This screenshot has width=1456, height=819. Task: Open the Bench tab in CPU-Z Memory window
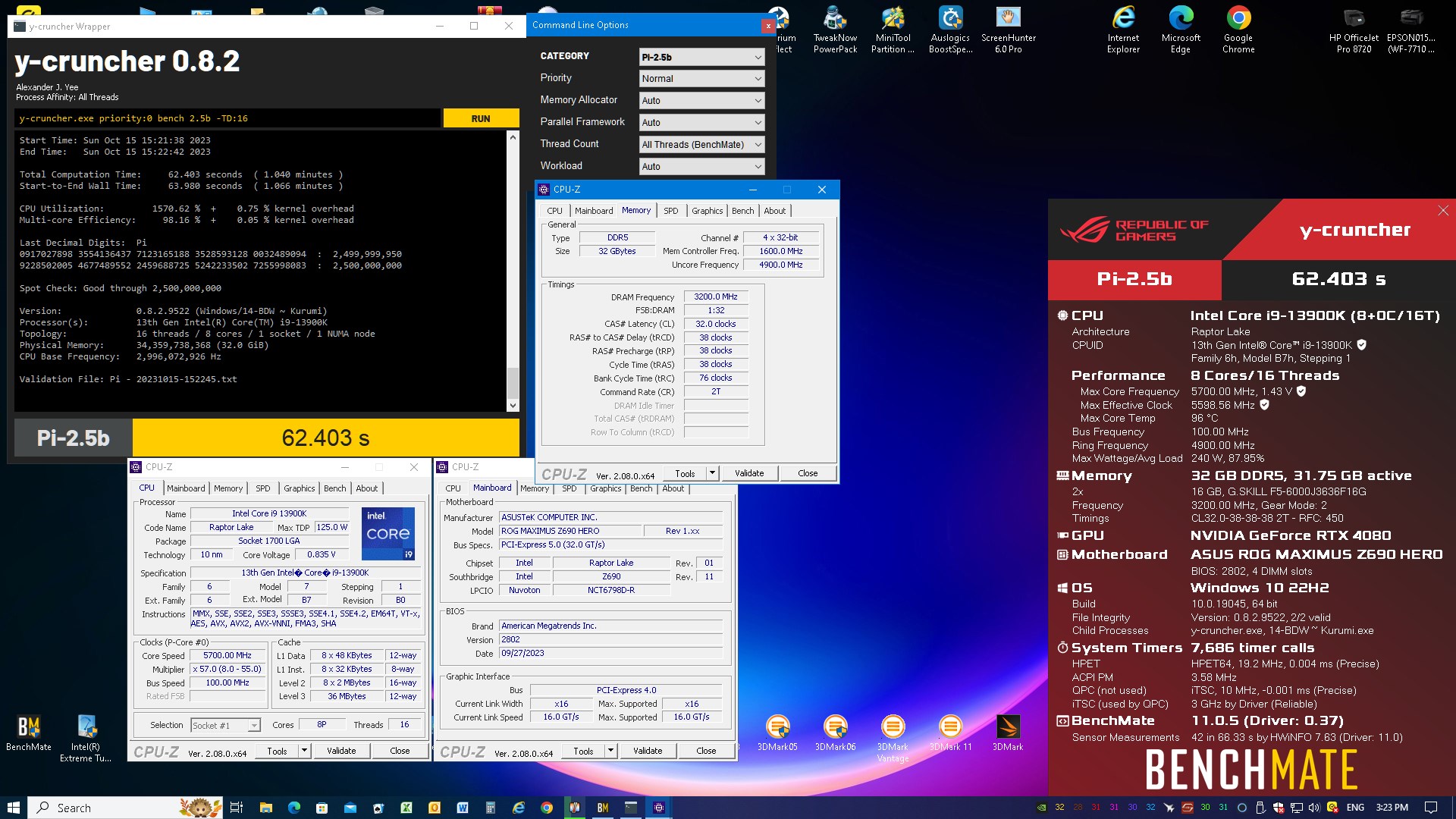coord(742,211)
